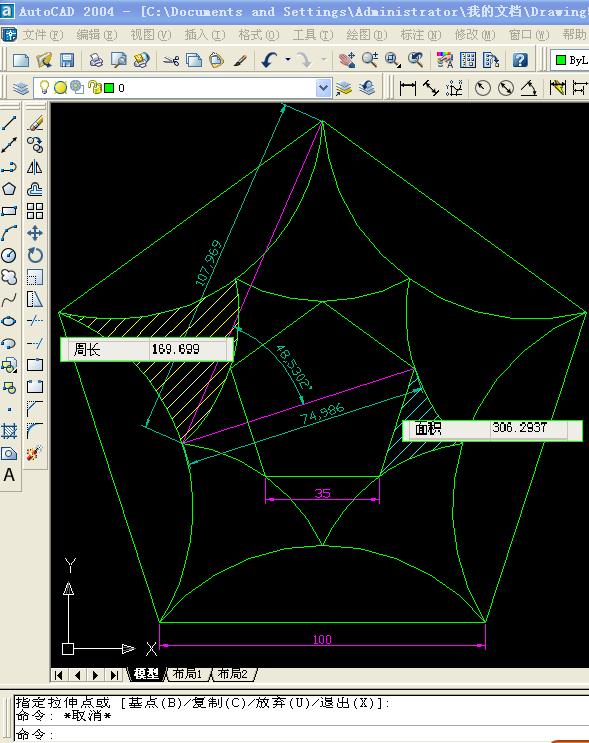Toggle layer freeze sun icon
This screenshot has height=743, width=589.
coord(60,88)
